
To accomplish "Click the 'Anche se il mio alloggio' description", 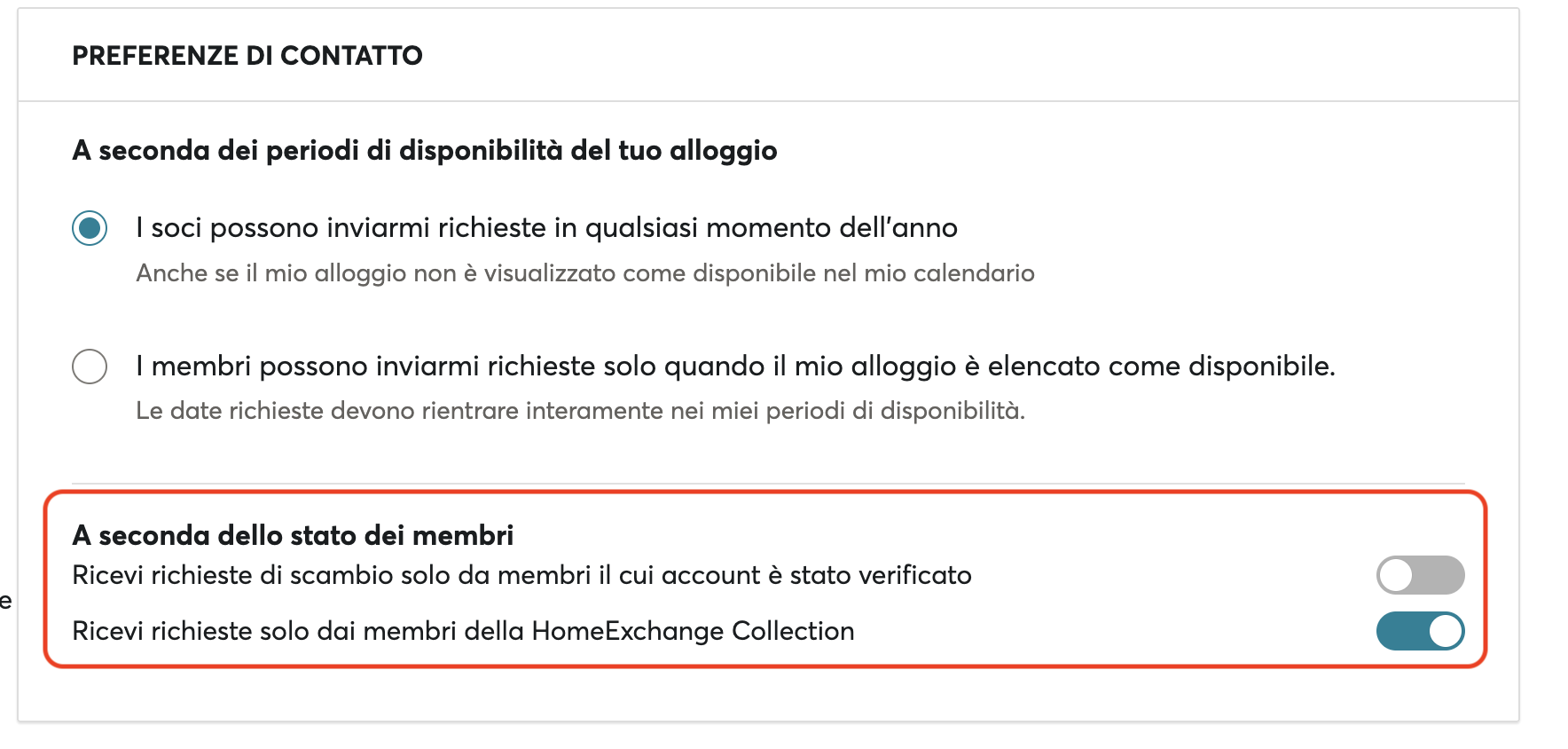I will click(584, 273).
